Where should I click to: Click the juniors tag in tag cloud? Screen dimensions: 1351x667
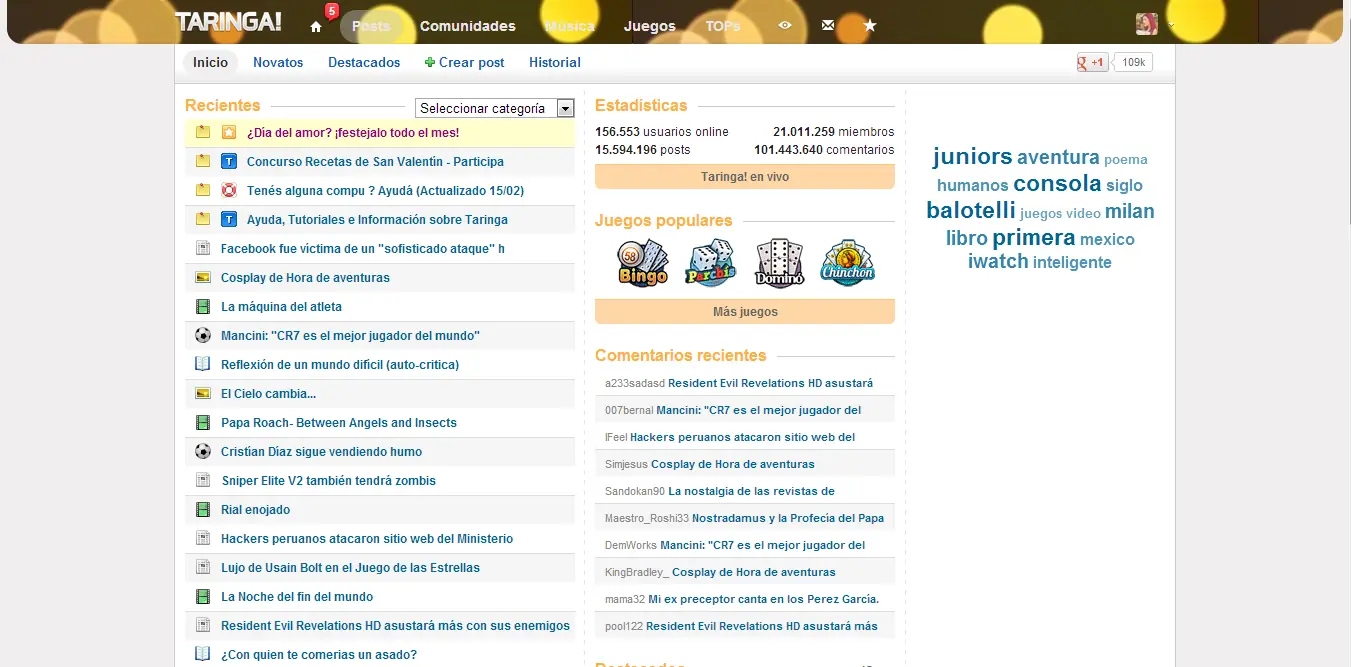(x=973, y=156)
